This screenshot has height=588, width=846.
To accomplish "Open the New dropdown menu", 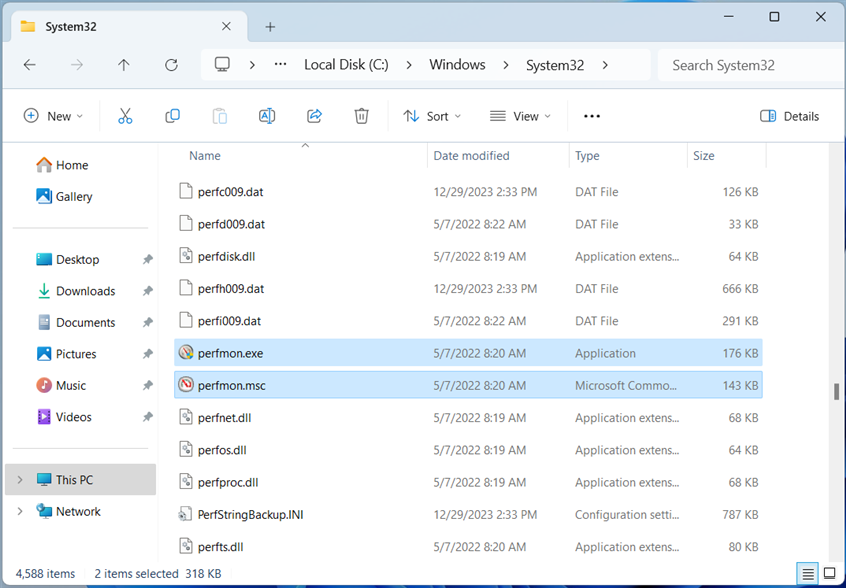I will pyautogui.click(x=54, y=116).
